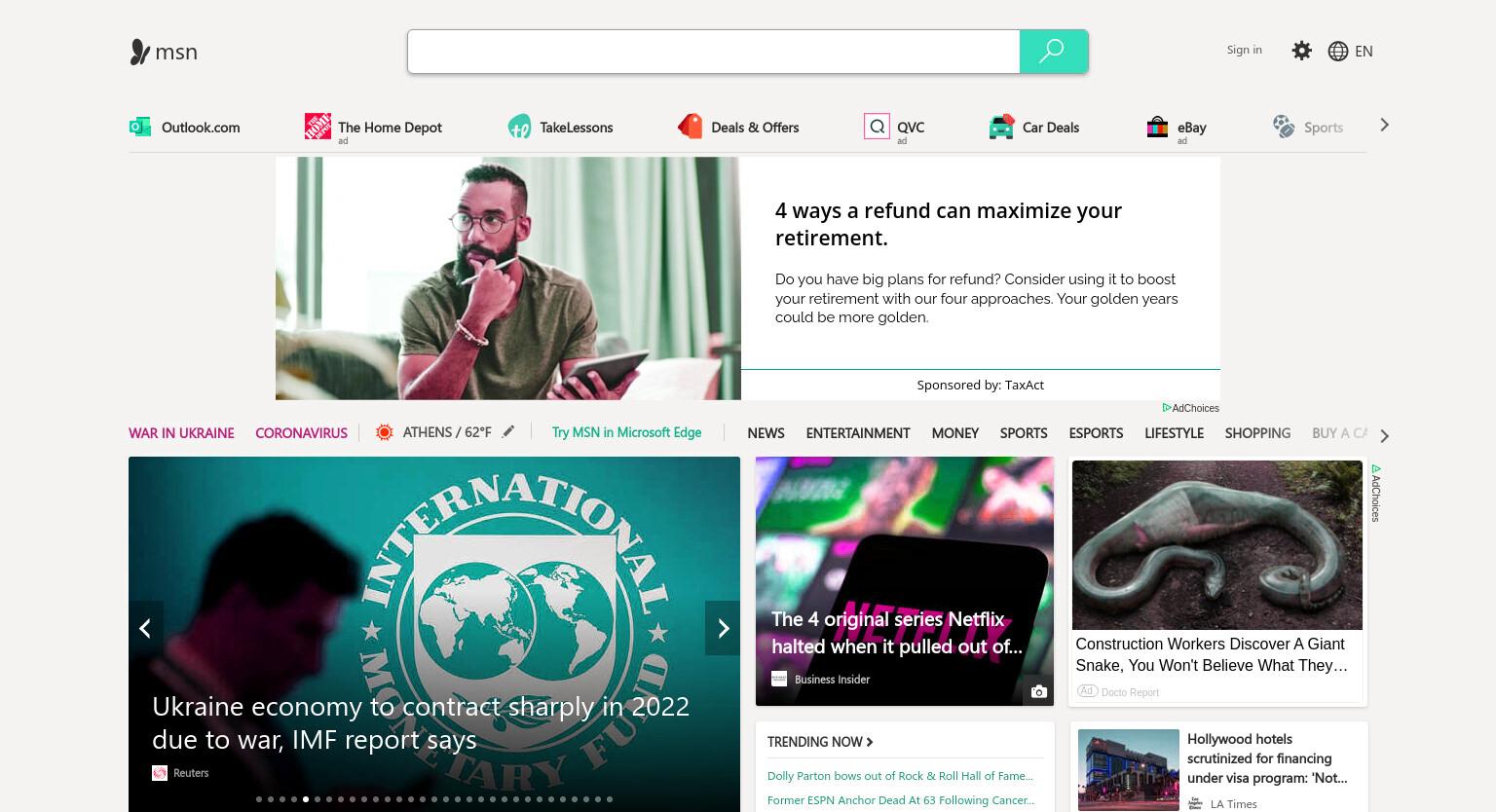The height and width of the screenshot is (812, 1496).
Task: Edit weather location with pencil icon
Action: pyautogui.click(x=508, y=431)
